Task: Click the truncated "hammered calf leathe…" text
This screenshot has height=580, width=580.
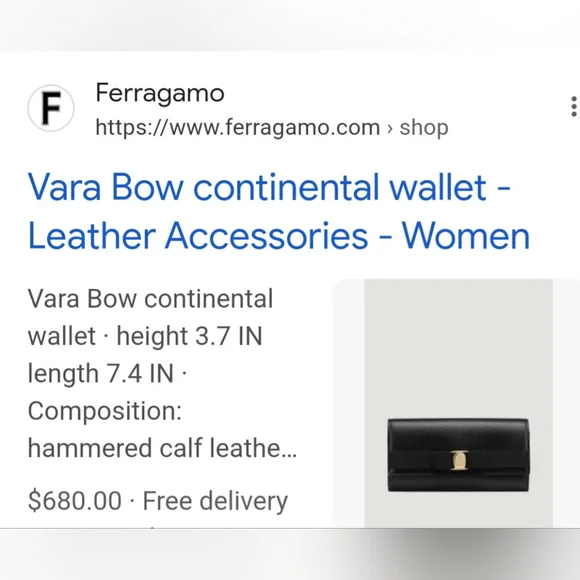Action: coord(162,448)
